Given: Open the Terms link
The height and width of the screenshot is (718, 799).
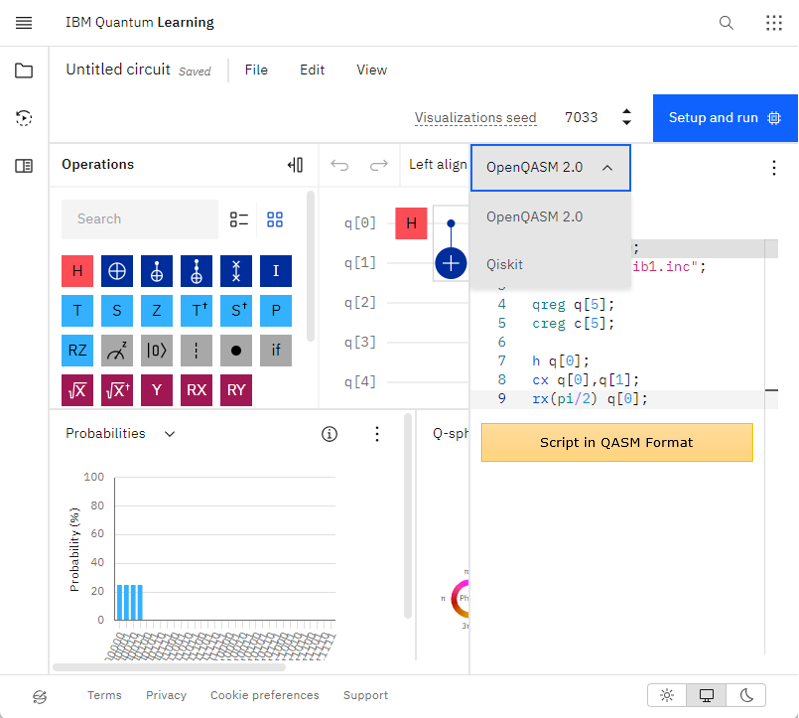Looking at the screenshot, I should [104, 695].
